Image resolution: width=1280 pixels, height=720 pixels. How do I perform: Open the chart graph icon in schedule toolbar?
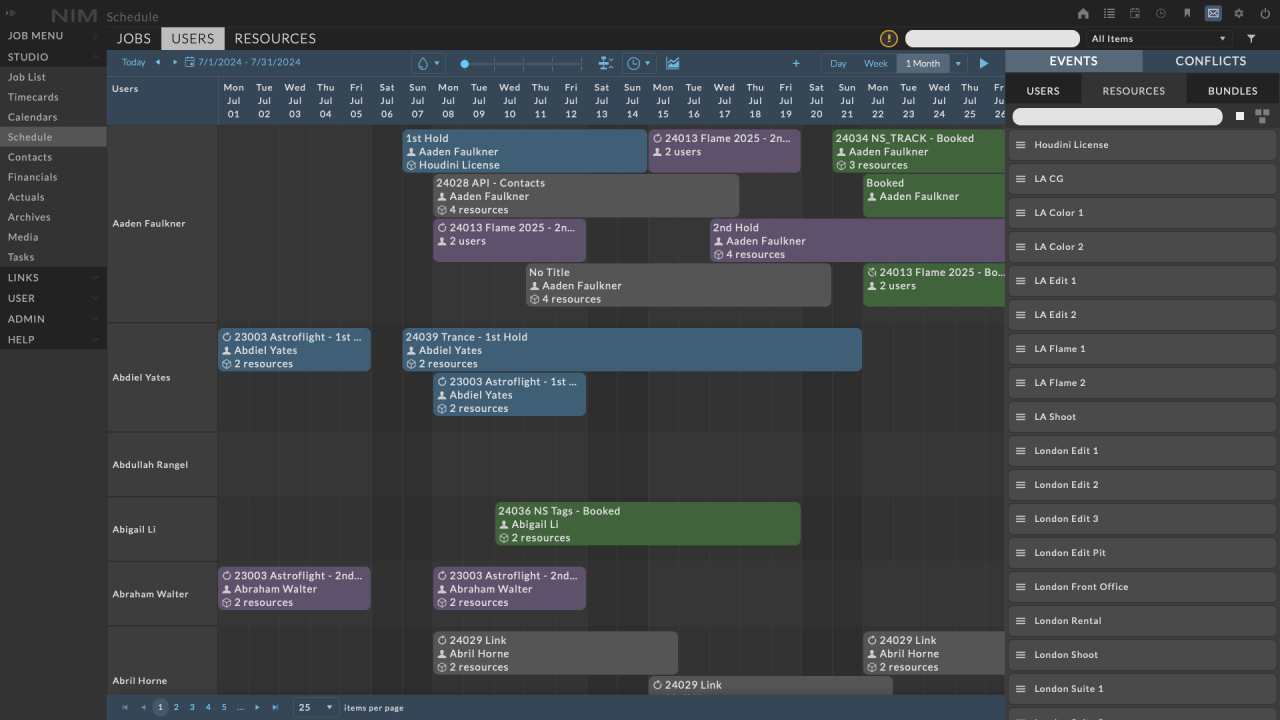click(x=673, y=63)
